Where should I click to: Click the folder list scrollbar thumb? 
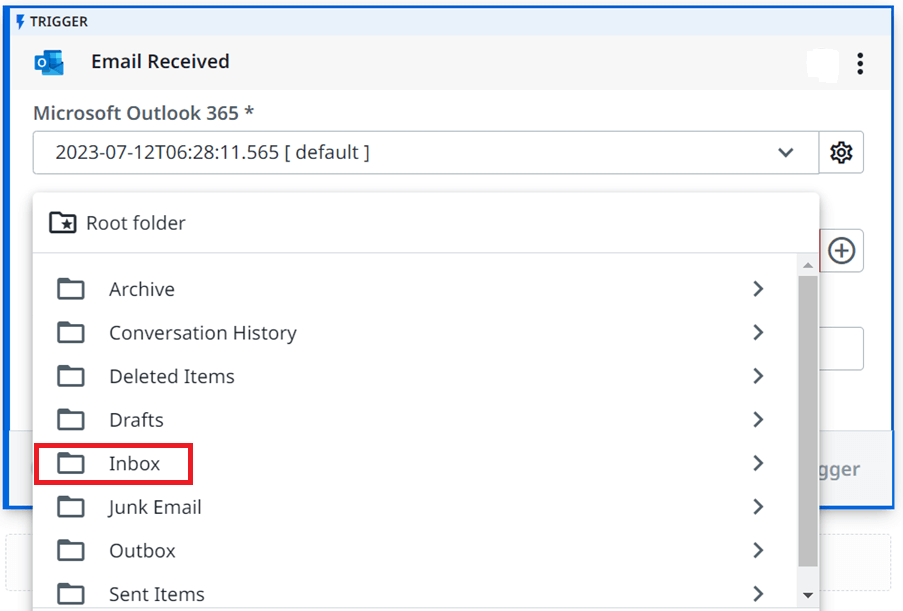[808, 421]
